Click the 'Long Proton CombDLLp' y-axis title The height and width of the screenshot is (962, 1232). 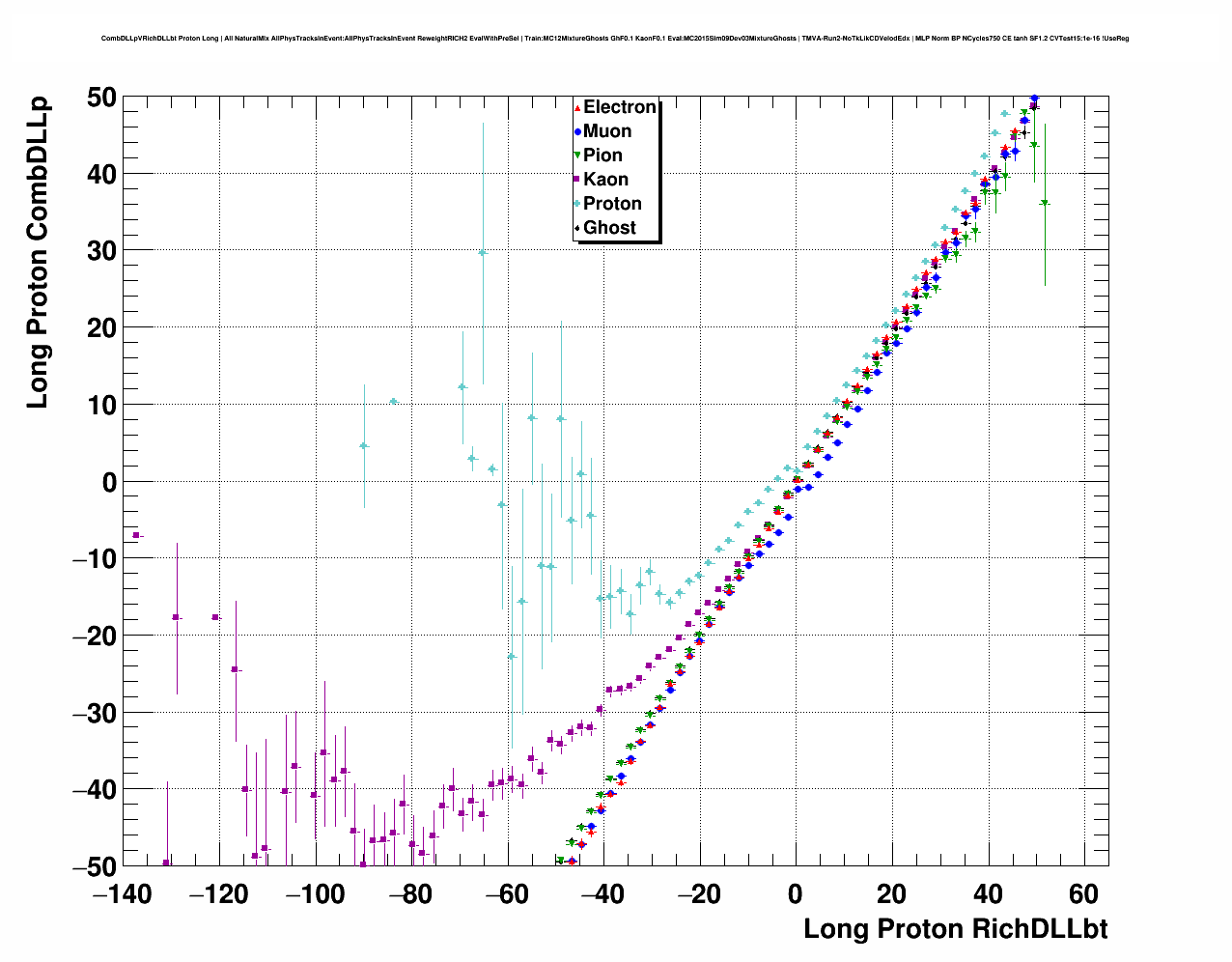click(38, 252)
